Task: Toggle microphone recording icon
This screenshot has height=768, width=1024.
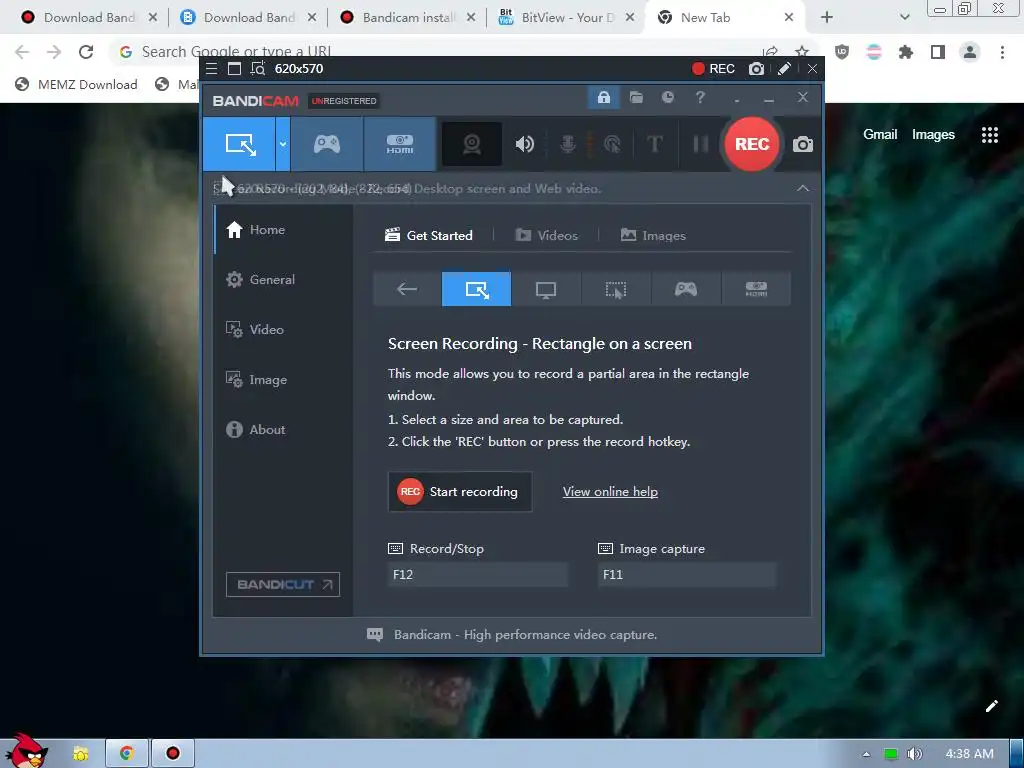Action: [568, 144]
